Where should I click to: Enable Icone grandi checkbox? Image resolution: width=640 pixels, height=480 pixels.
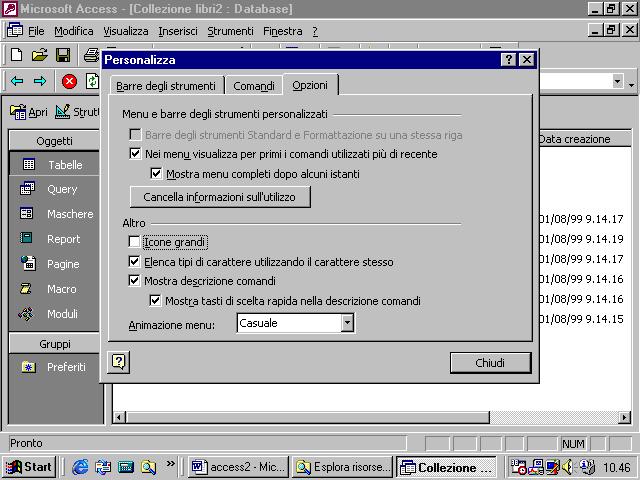coord(134,242)
